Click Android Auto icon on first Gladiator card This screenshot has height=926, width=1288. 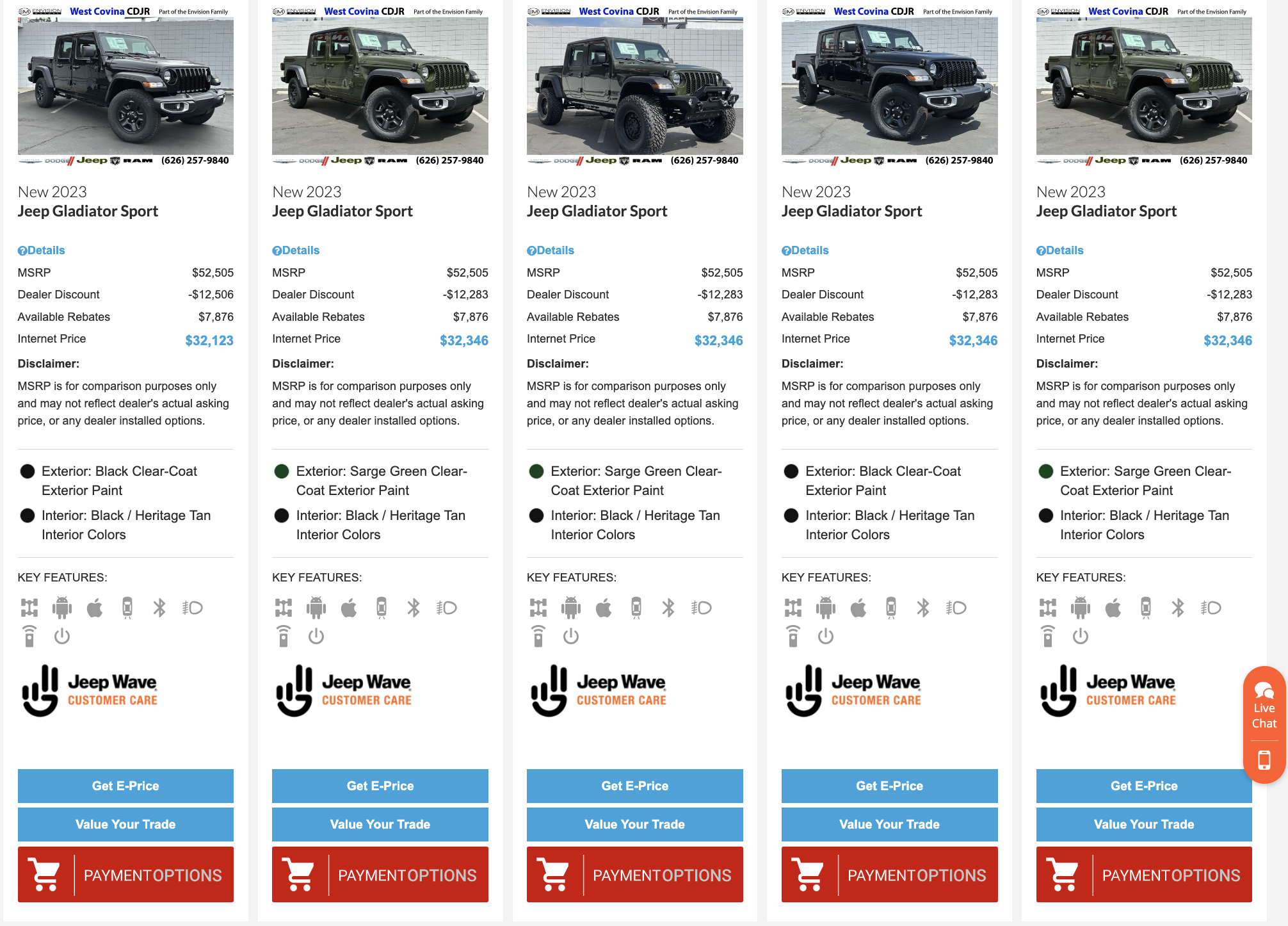pos(62,608)
